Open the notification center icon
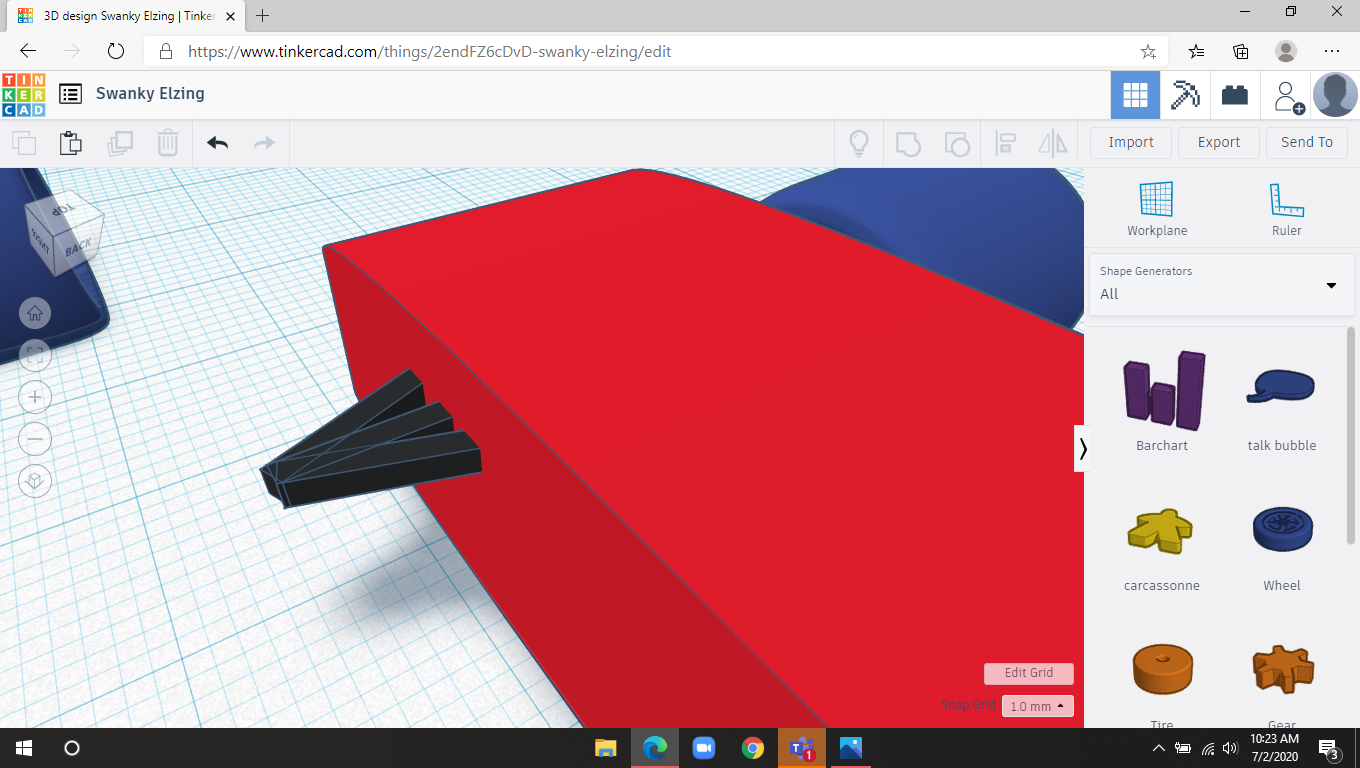The image size is (1360, 768). click(1330, 748)
